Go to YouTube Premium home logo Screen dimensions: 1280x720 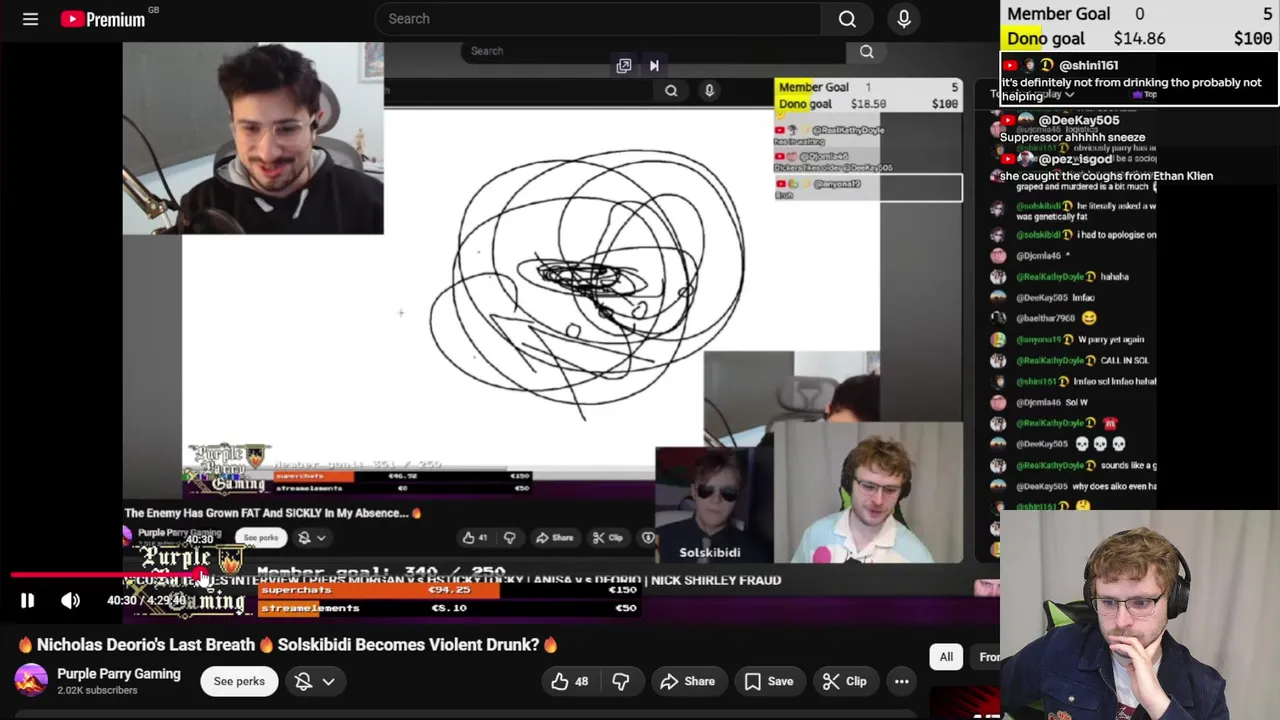pos(102,19)
